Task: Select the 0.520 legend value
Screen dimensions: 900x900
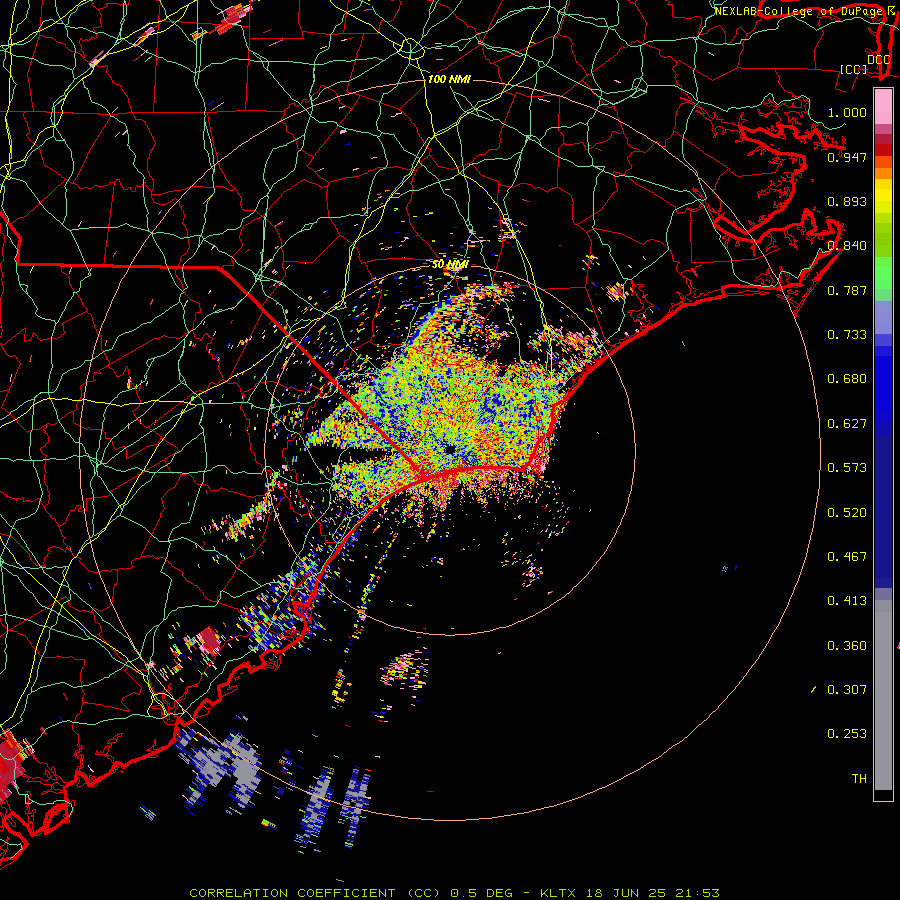Action: pyautogui.click(x=847, y=513)
